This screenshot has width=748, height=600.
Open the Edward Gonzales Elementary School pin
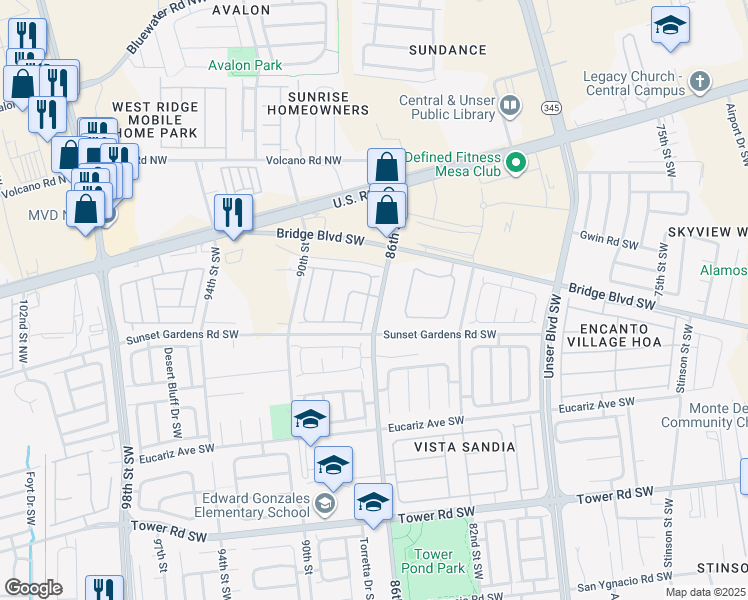click(x=325, y=504)
